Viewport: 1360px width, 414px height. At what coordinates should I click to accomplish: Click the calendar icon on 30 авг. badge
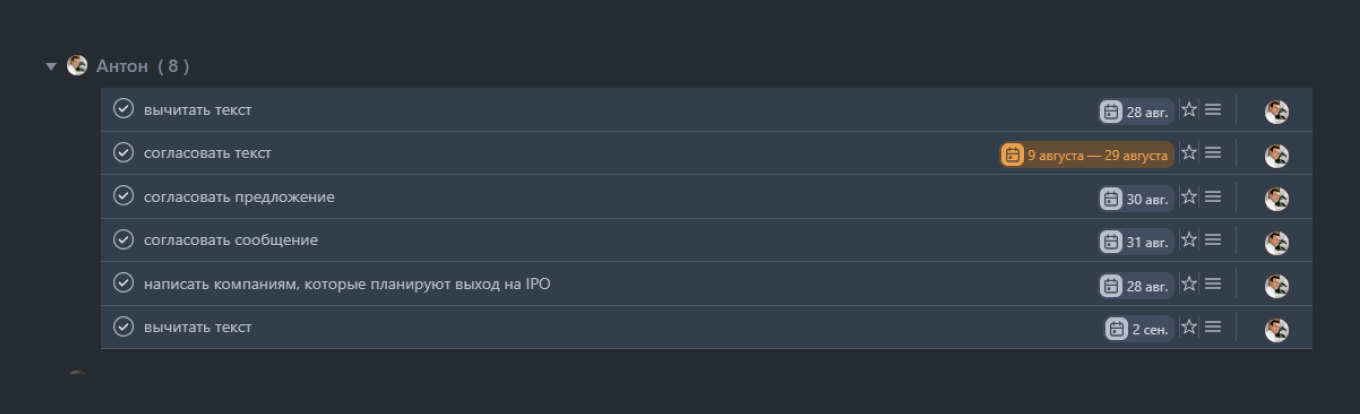(x=1111, y=199)
